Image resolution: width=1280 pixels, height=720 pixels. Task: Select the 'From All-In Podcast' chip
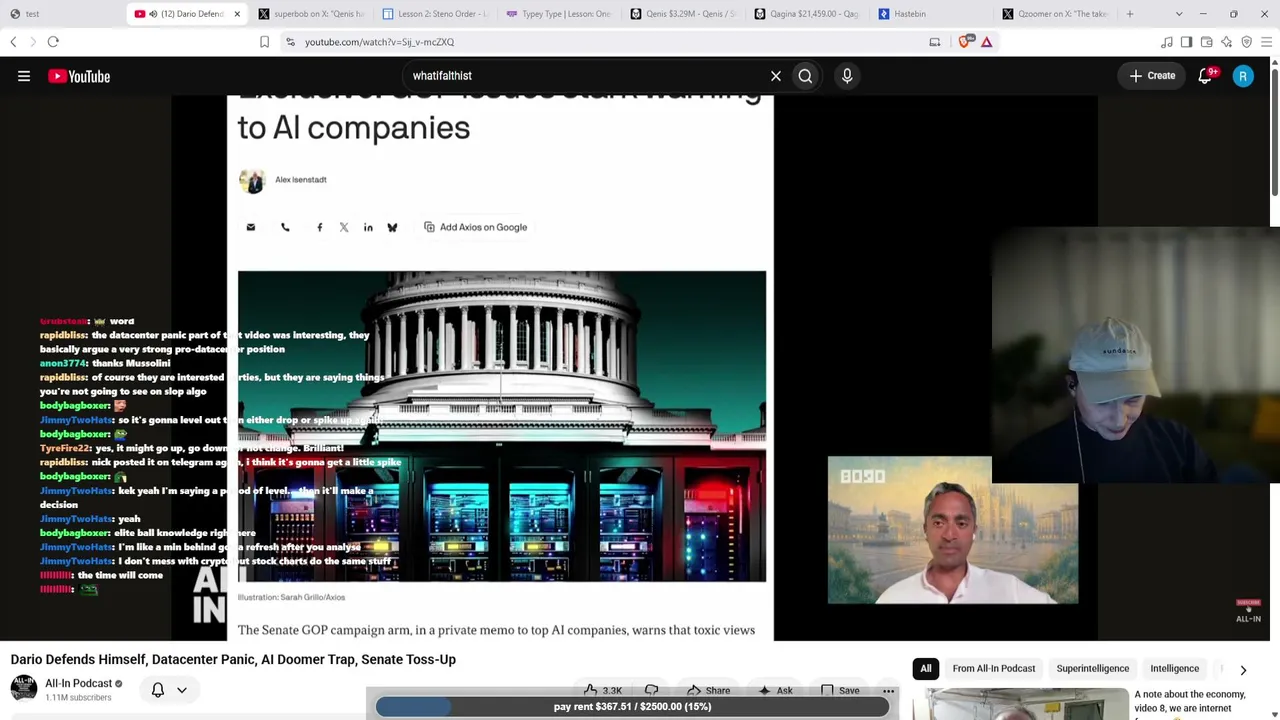994,669
